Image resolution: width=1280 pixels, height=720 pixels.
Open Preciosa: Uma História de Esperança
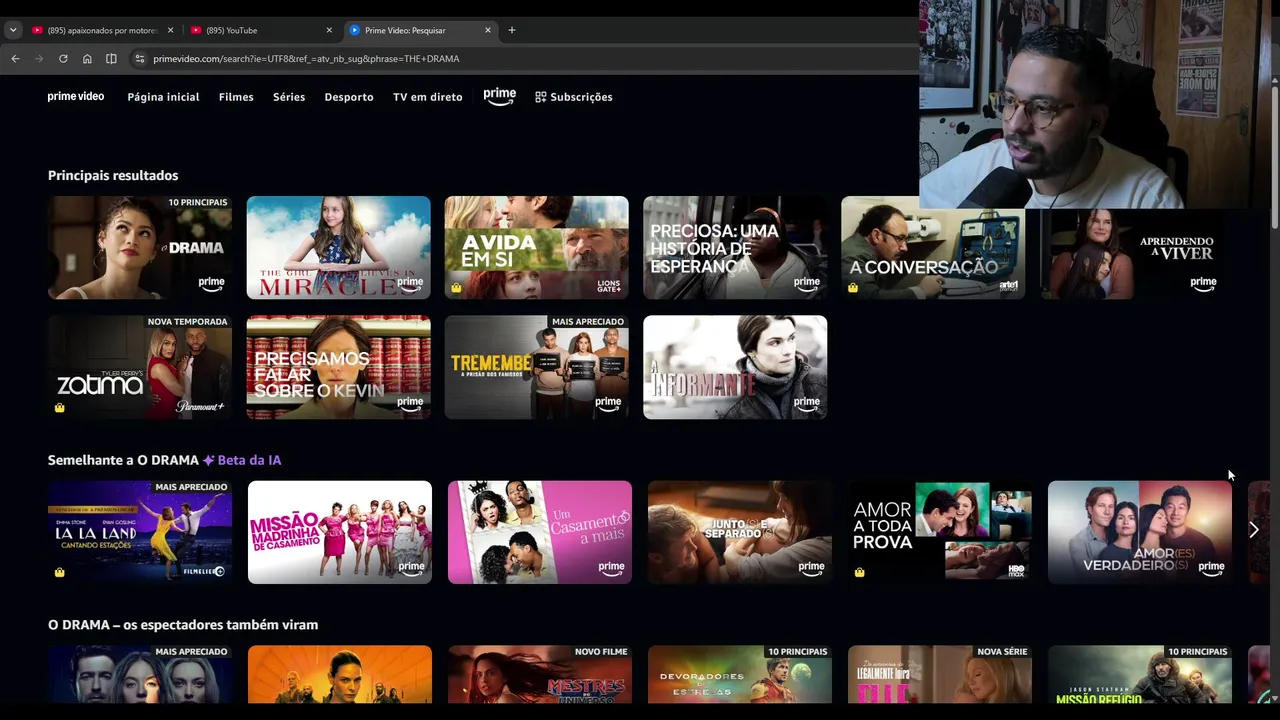point(735,248)
